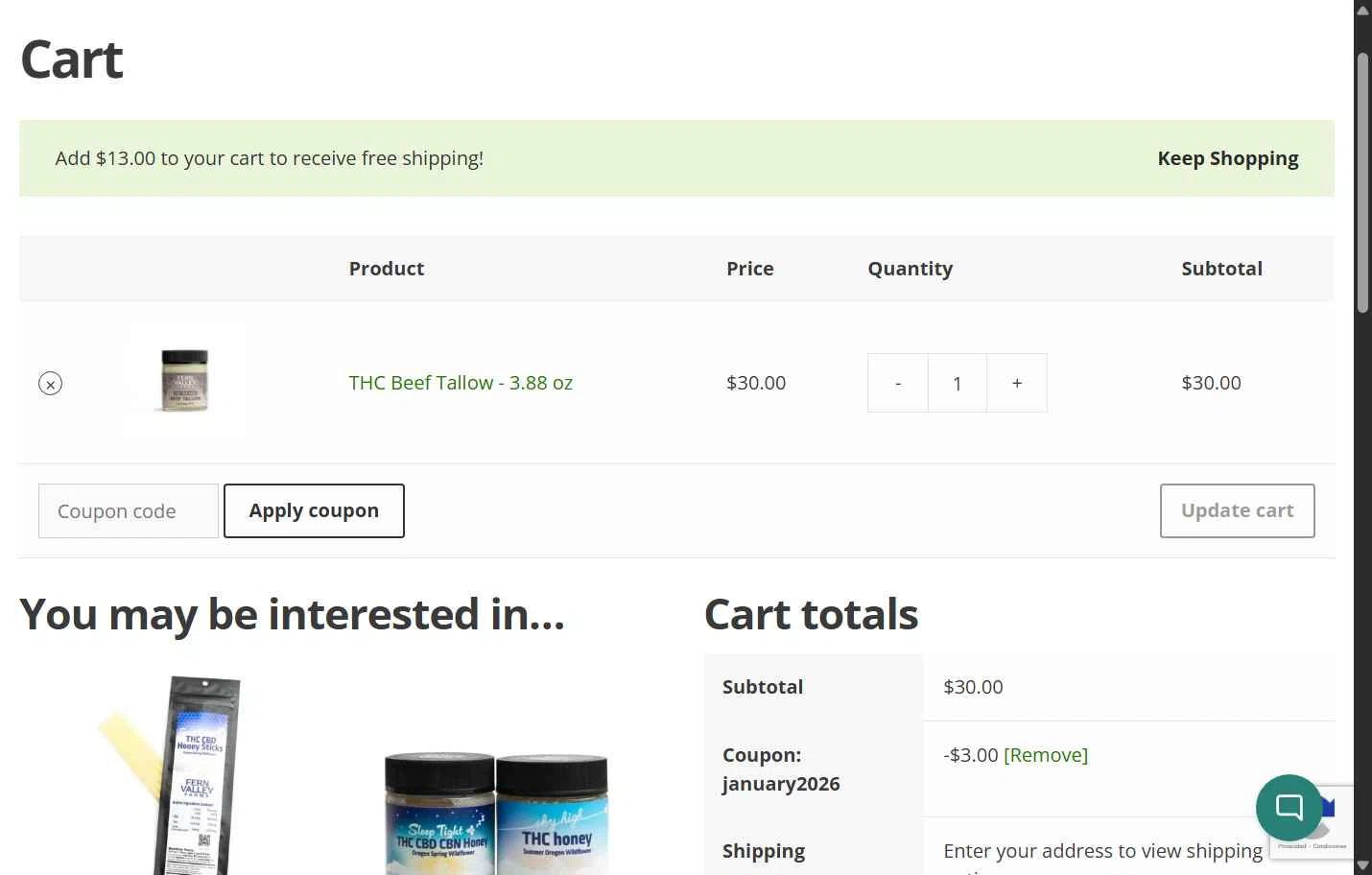Image resolution: width=1372 pixels, height=875 pixels.
Task: Click scrollbar up arrow
Action: click(x=1362, y=10)
